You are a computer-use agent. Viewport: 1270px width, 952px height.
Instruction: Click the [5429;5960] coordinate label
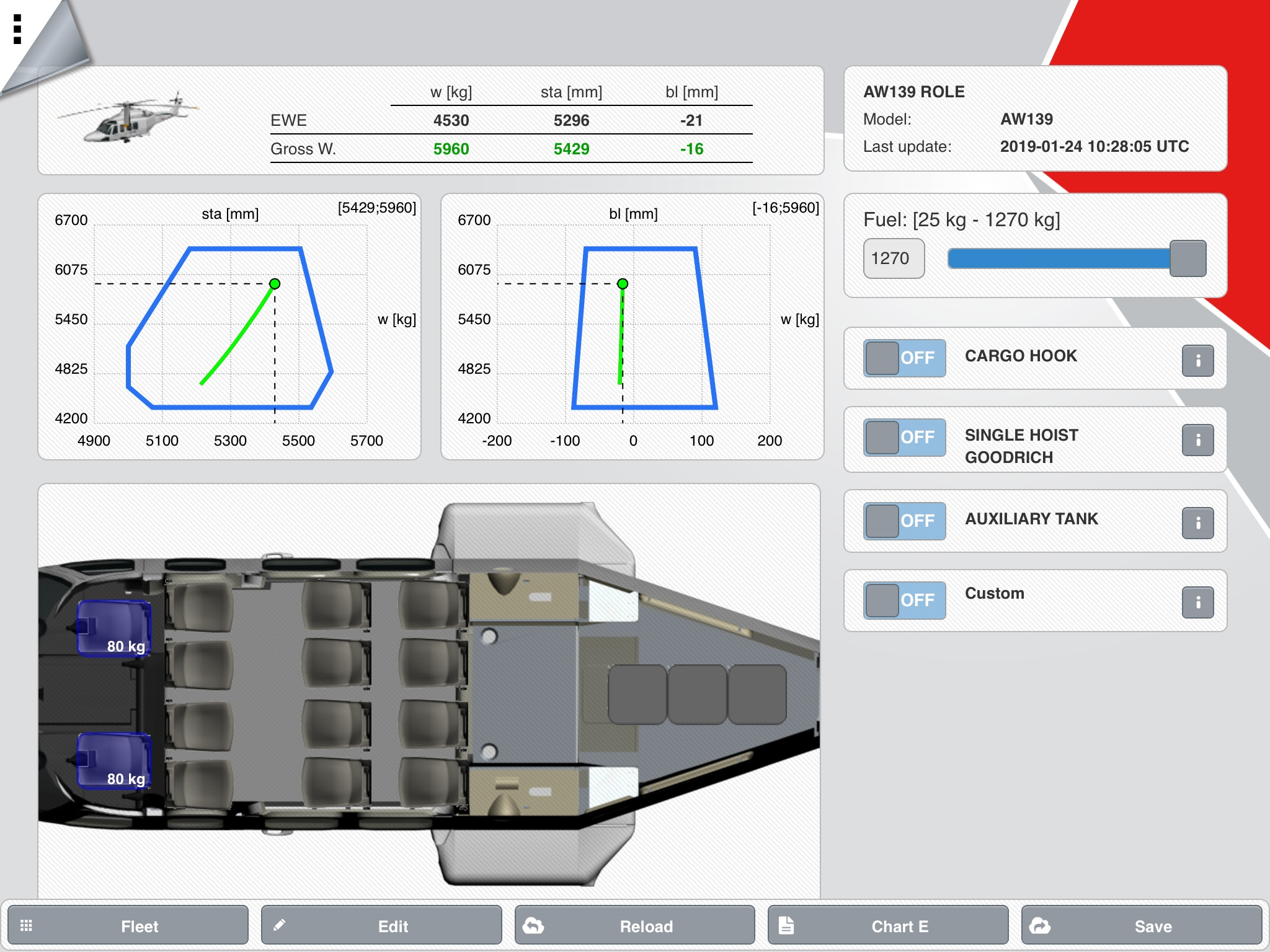click(x=377, y=208)
